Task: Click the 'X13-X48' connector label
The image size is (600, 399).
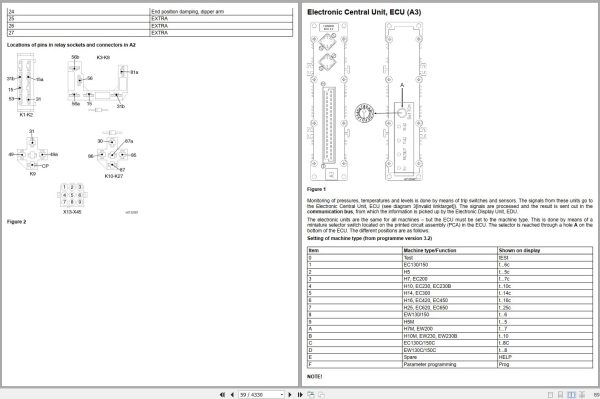Action: coord(72,212)
